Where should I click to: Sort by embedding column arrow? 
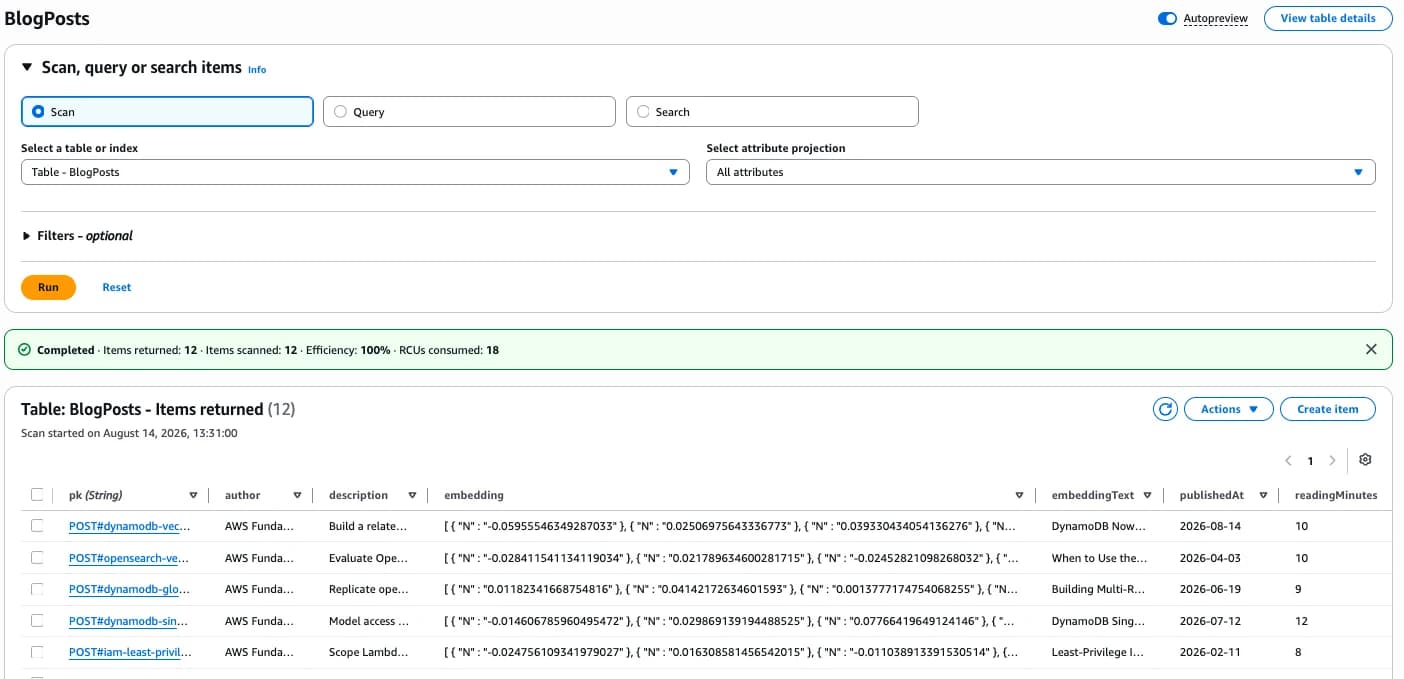click(1019, 495)
